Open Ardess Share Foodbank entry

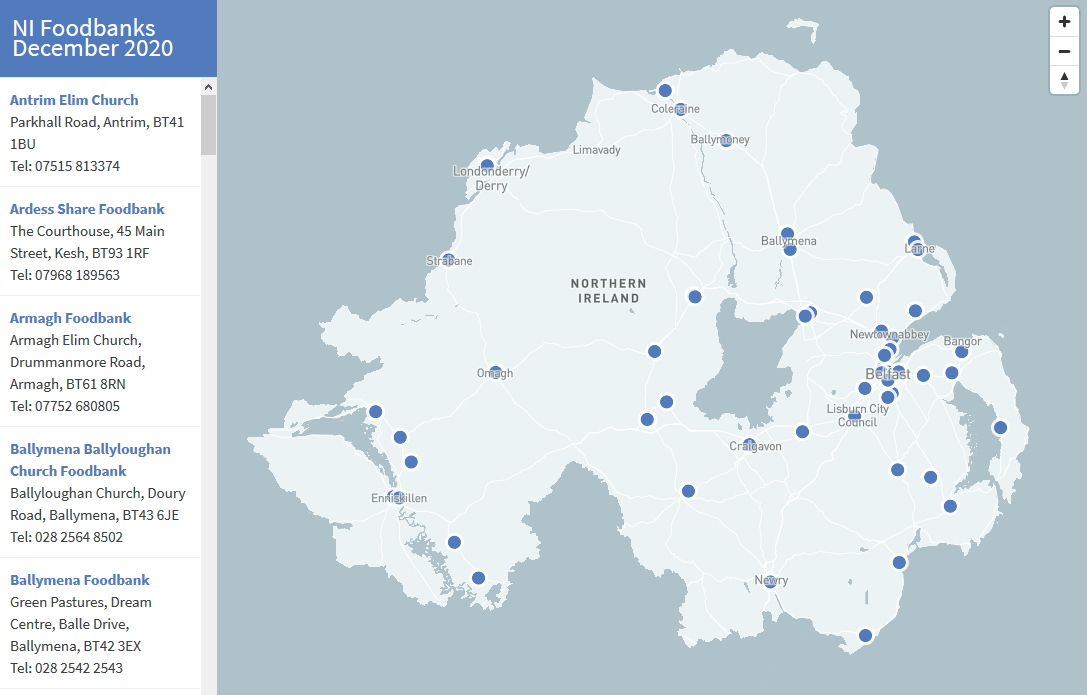(87, 209)
